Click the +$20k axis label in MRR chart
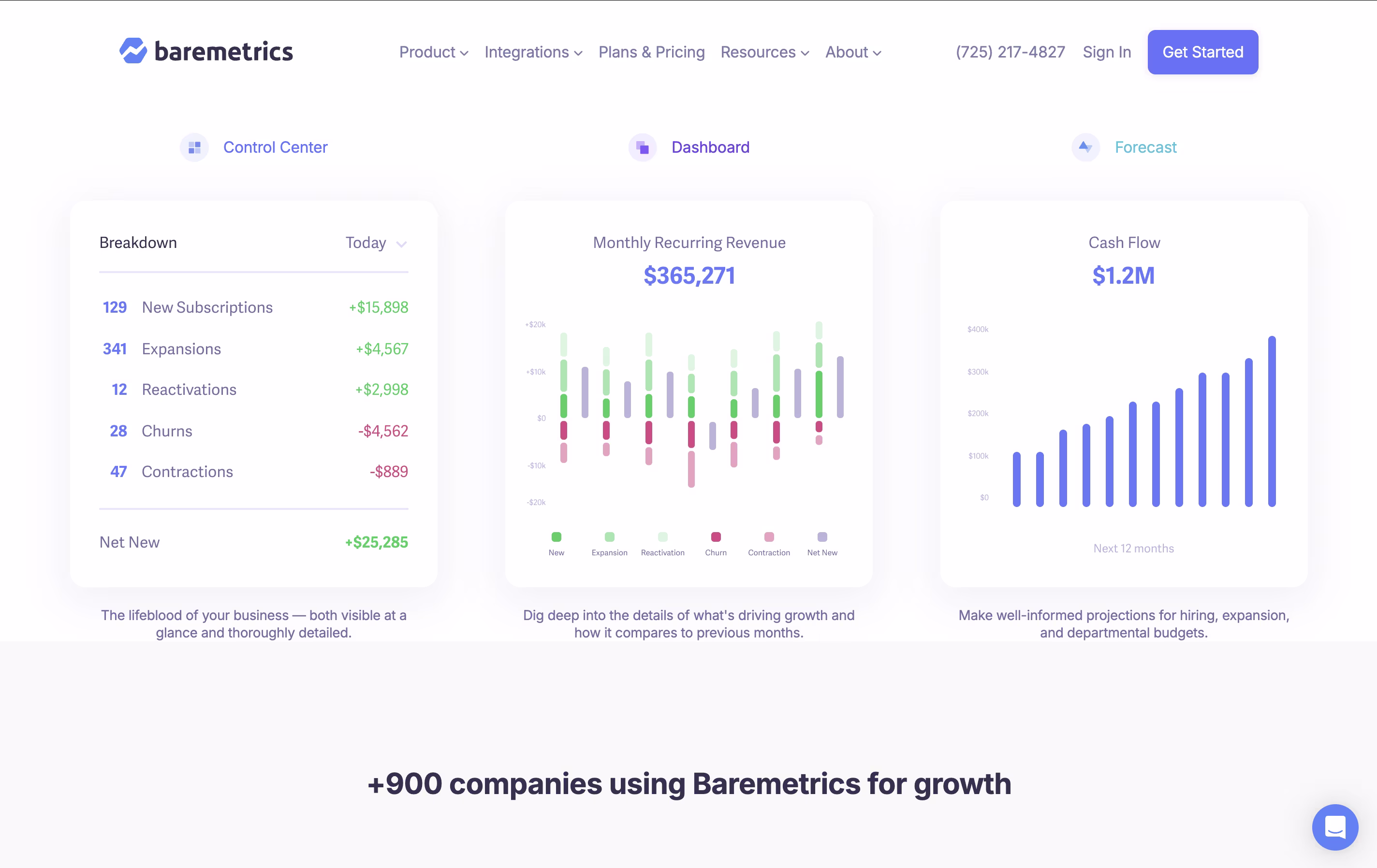The width and height of the screenshot is (1377, 868). (x=535, y=325)
